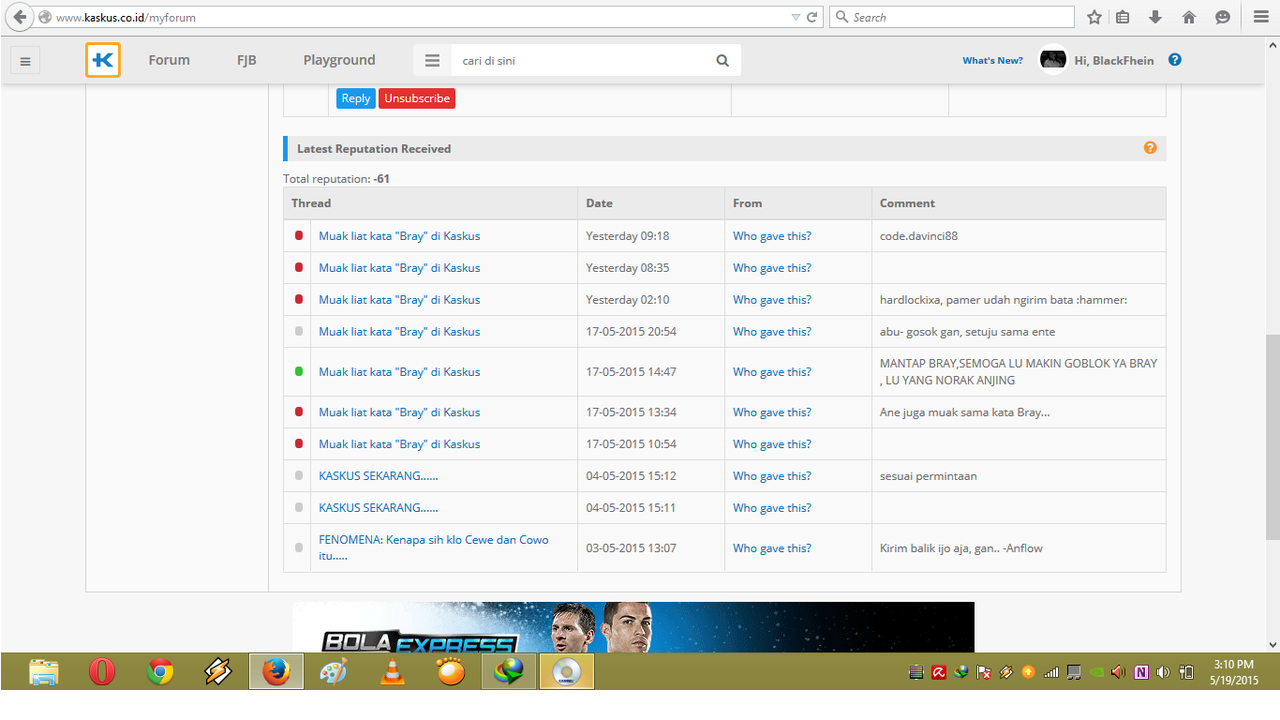Click the BlackFhein profile avatar
1280x720 pixels.
(1053, 60)
